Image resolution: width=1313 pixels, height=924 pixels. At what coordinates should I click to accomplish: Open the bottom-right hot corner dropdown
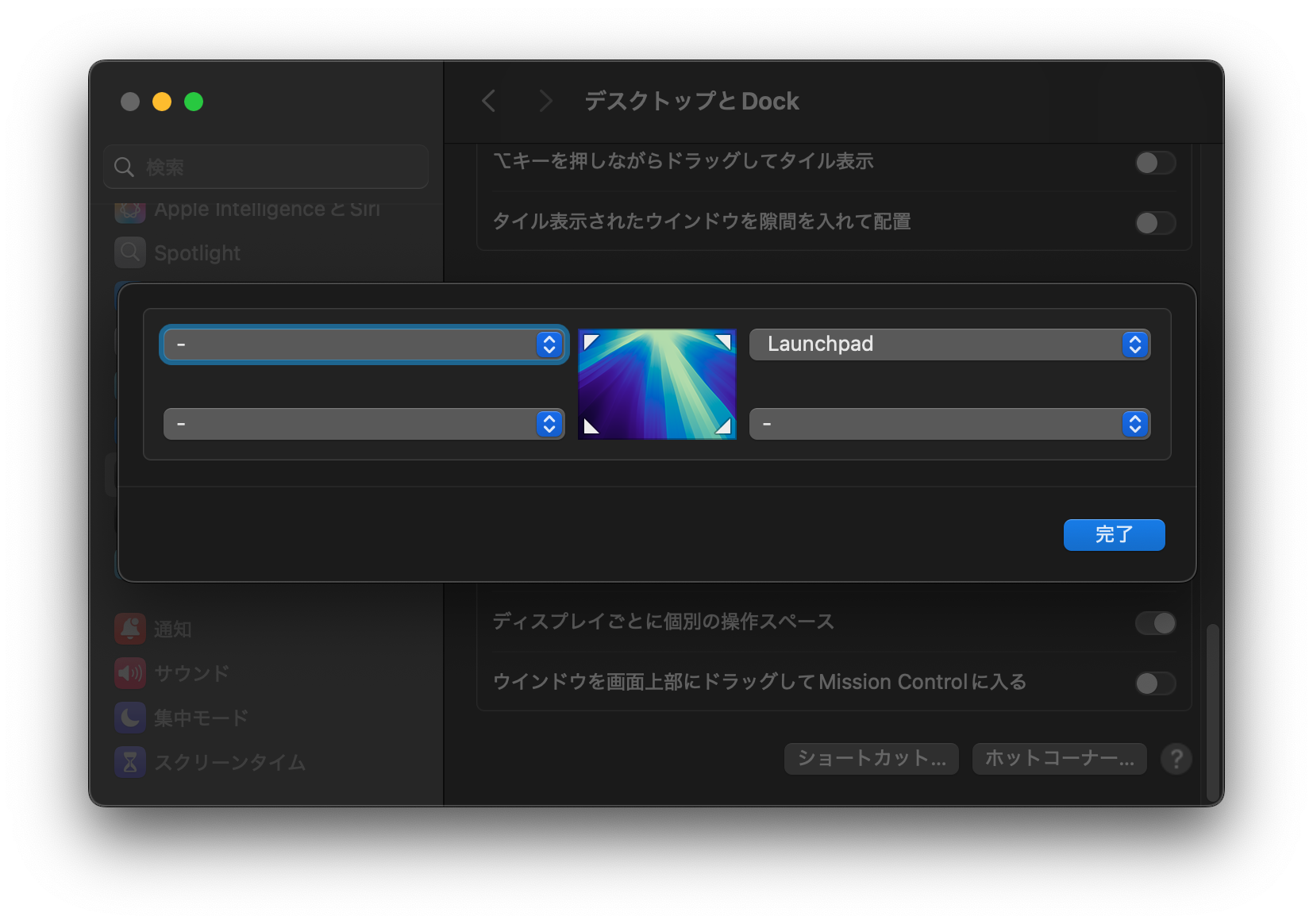pos(949,424)
